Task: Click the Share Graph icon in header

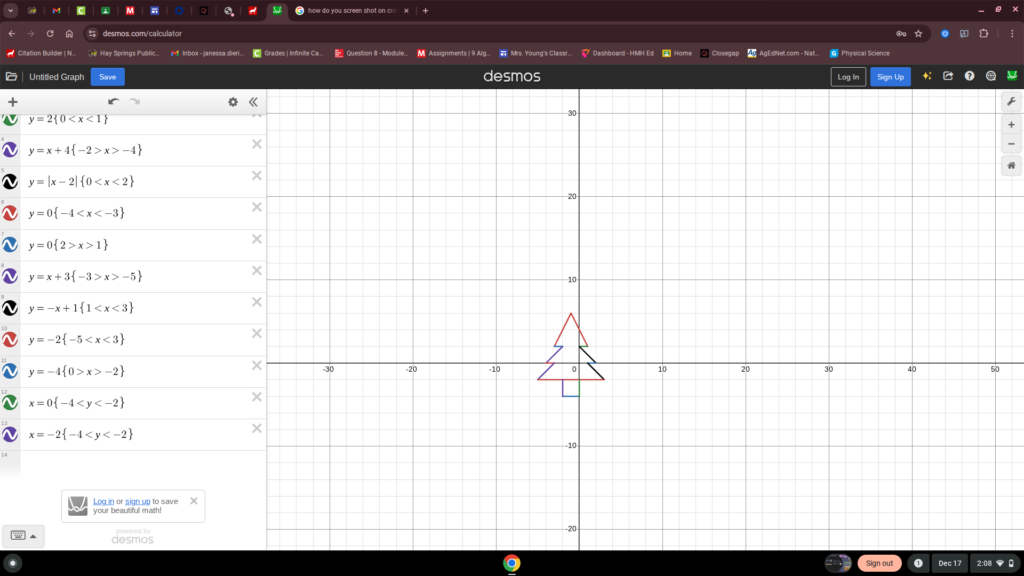Action: (948, 76)
